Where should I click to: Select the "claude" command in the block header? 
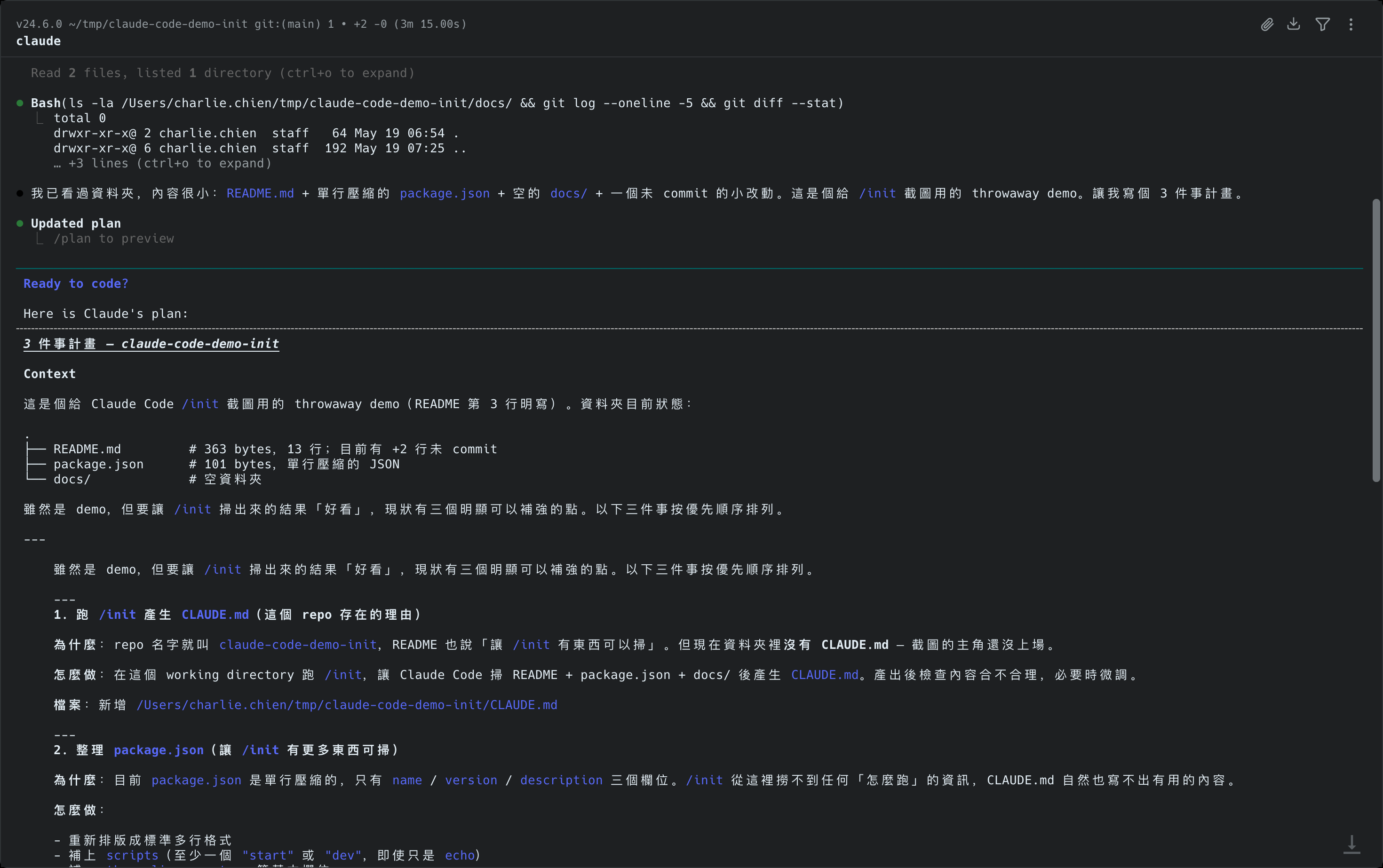pyautogui.click(x=39, y=41)
